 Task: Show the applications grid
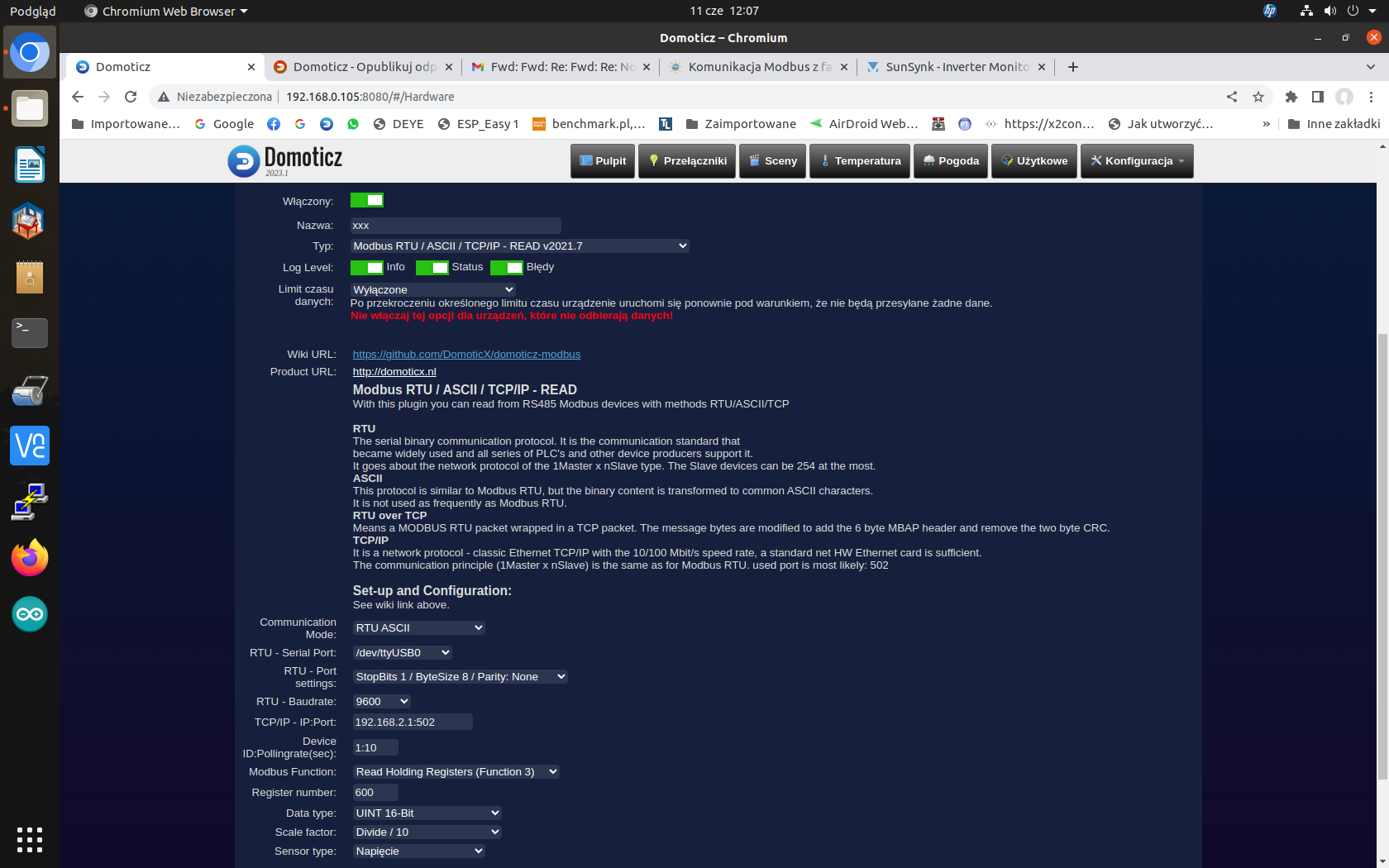tap(30, 839)
